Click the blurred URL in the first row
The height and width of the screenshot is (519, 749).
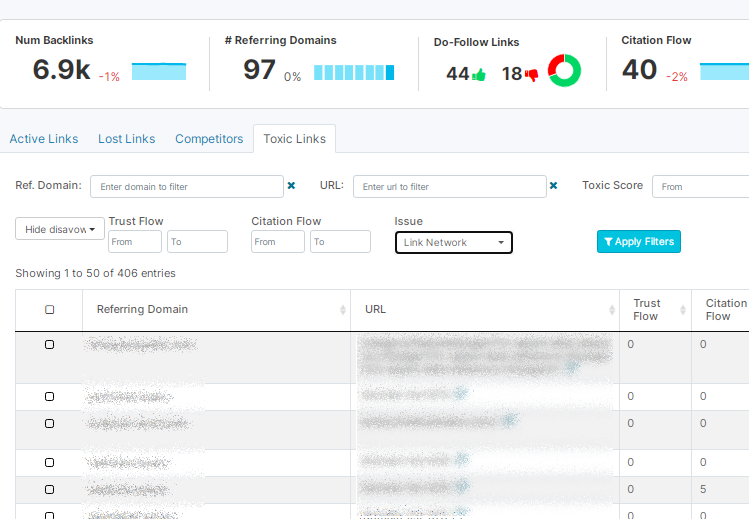click(x=485, y=354)
